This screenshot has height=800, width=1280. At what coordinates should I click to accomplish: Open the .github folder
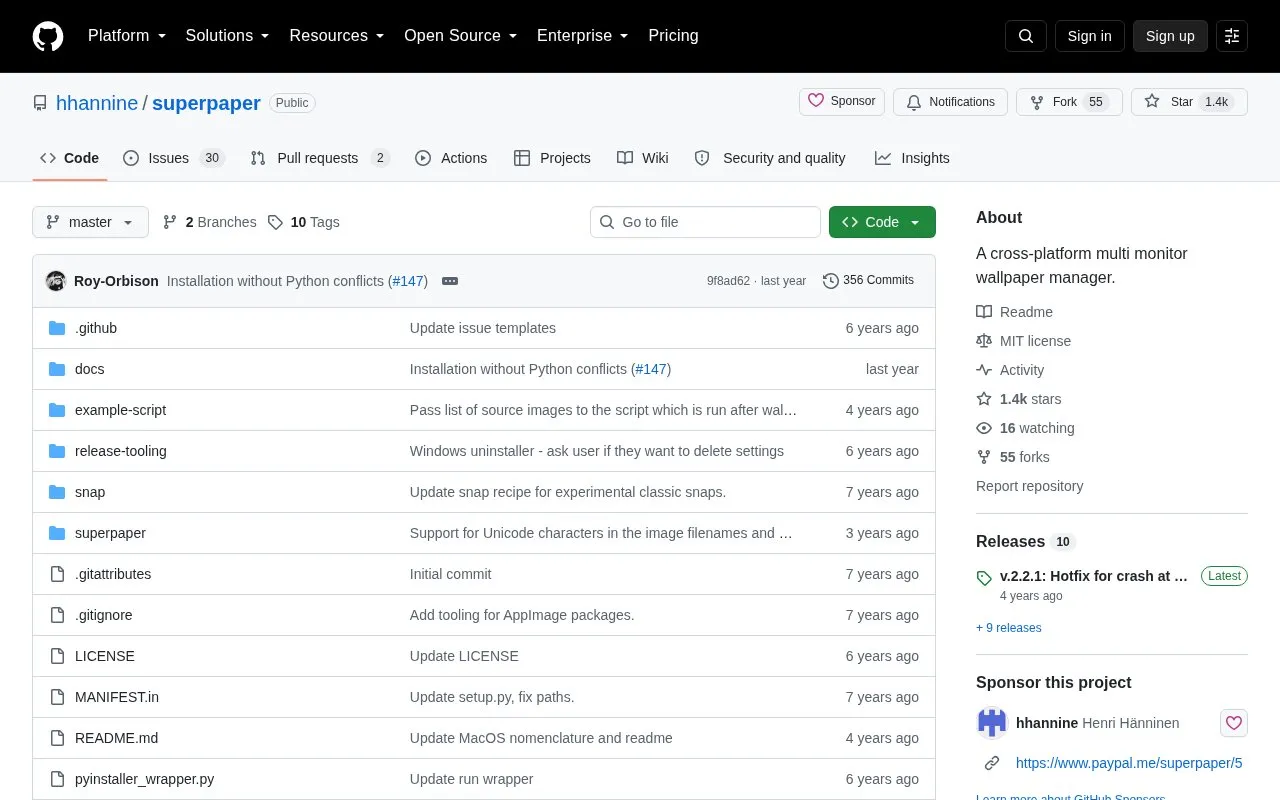96,328
